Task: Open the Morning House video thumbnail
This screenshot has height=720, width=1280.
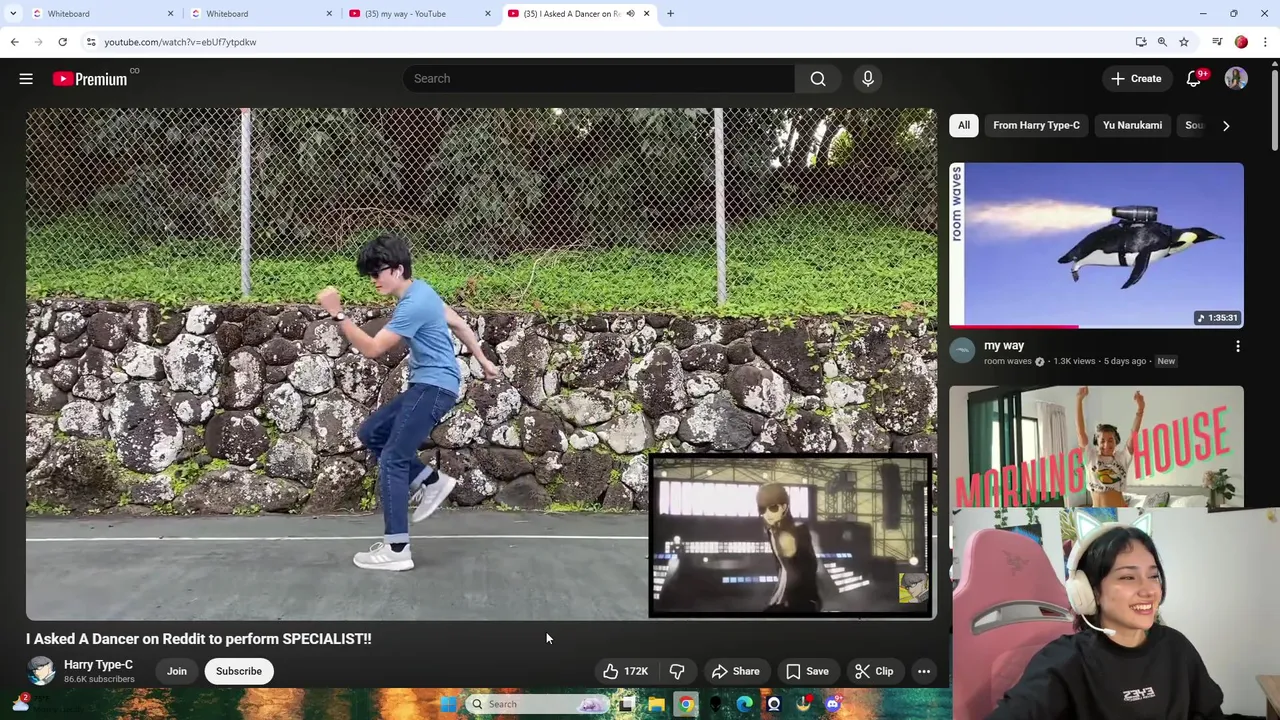Action: (x=1096, y=446)
